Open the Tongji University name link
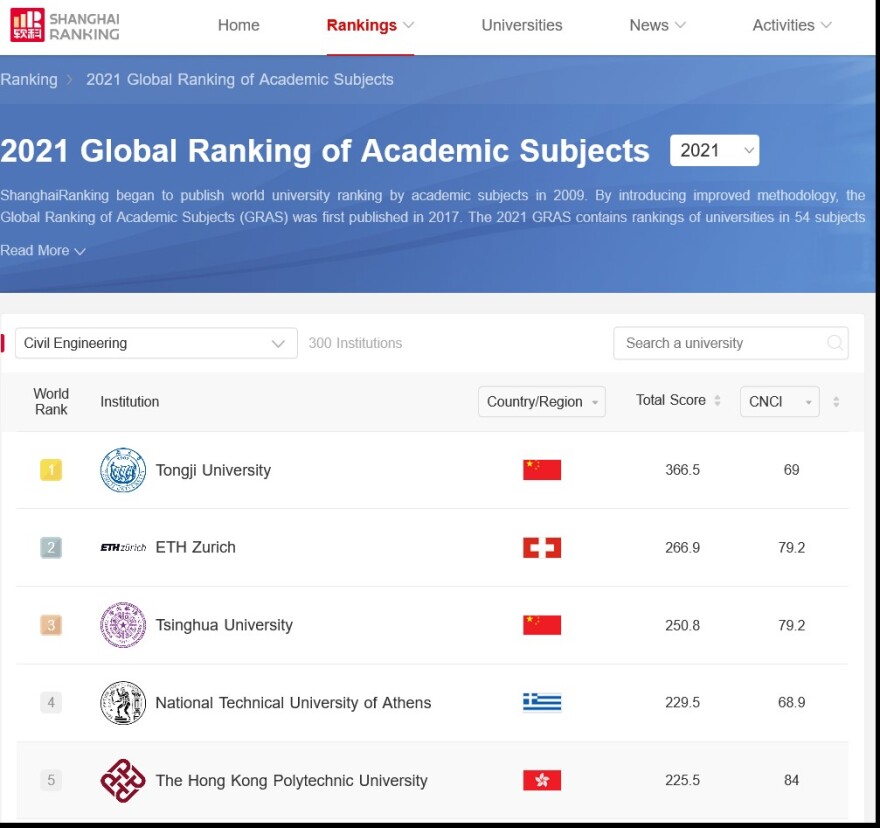The width and height of the screenshot is (880, 828). (213, 470)
